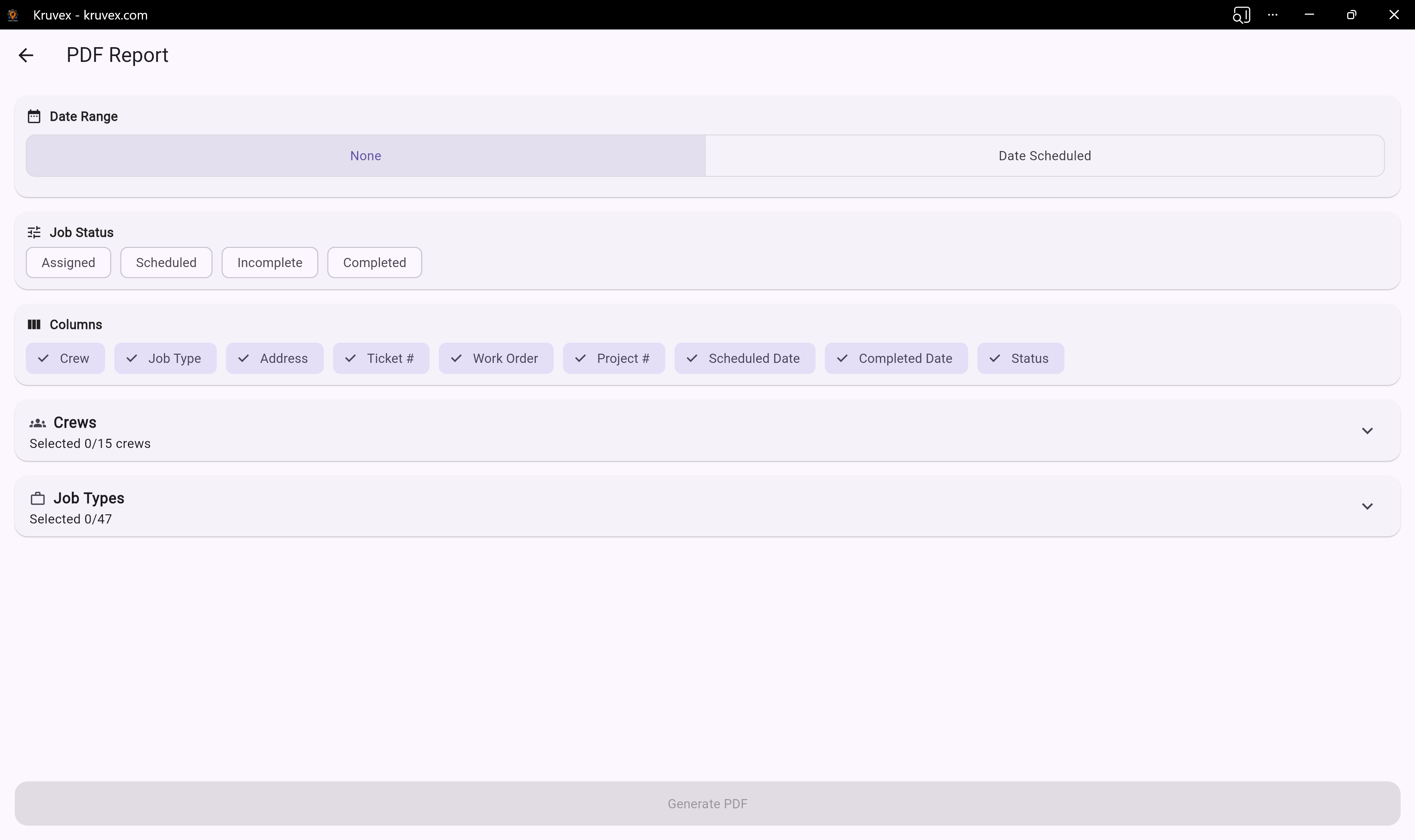This screenshot has width=1415, height=840.
Task: Expand the Job Types section chevron
Action: (x=1367, y=507)
